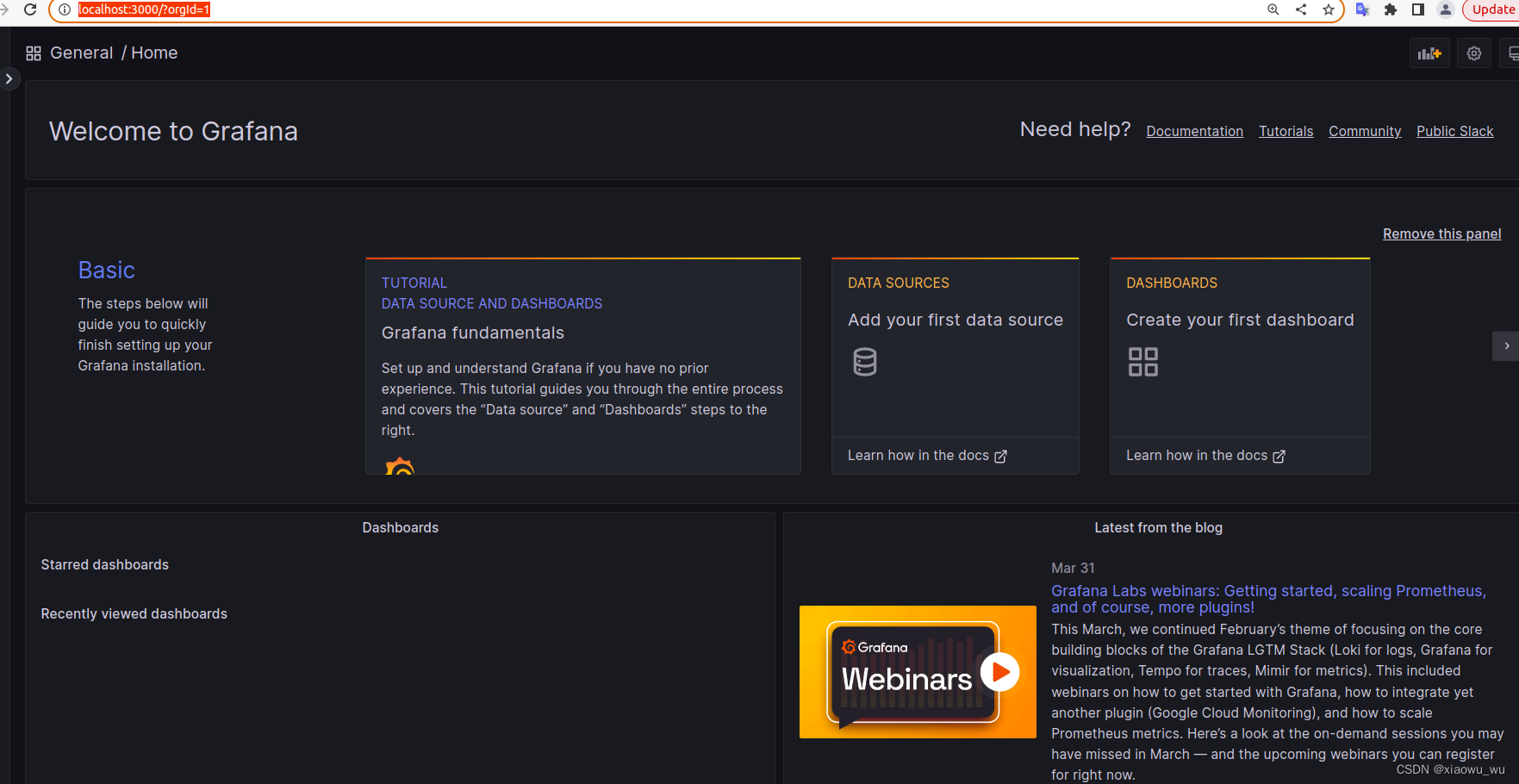This screenshot has height=784, width=1519.
Task: Click the Mar 31 blog date
Action: (x=1073, y=568)
